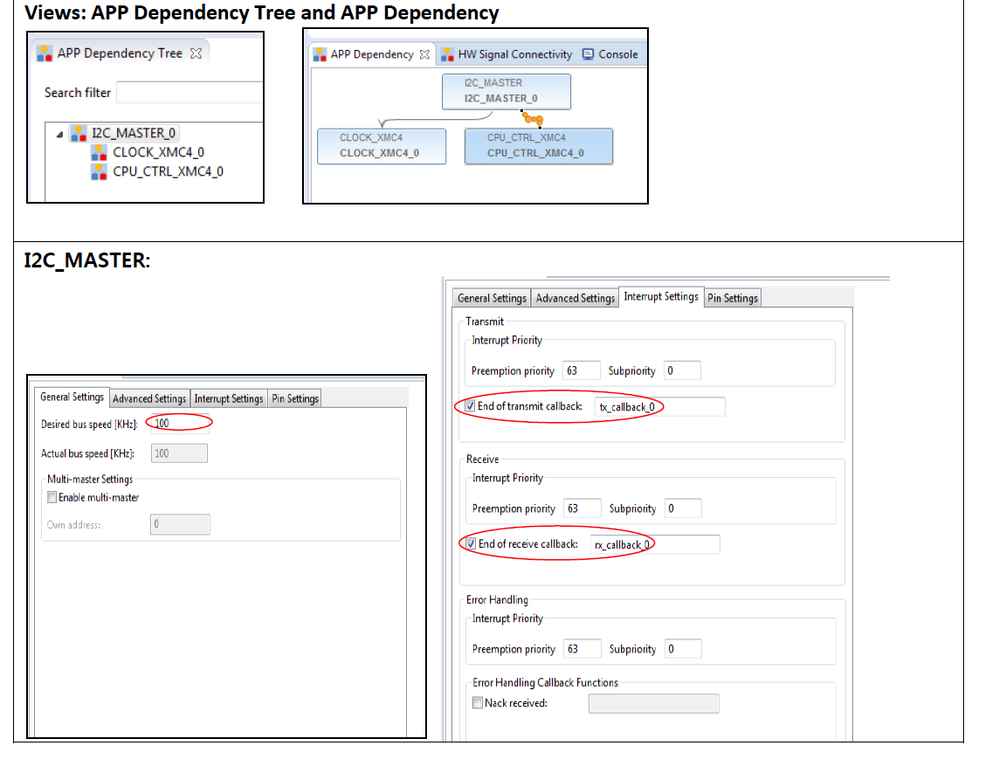Click the I2C_MASTER_0 icon in the tree
Viewport: 999px width, 761px height.
[79, 133]
